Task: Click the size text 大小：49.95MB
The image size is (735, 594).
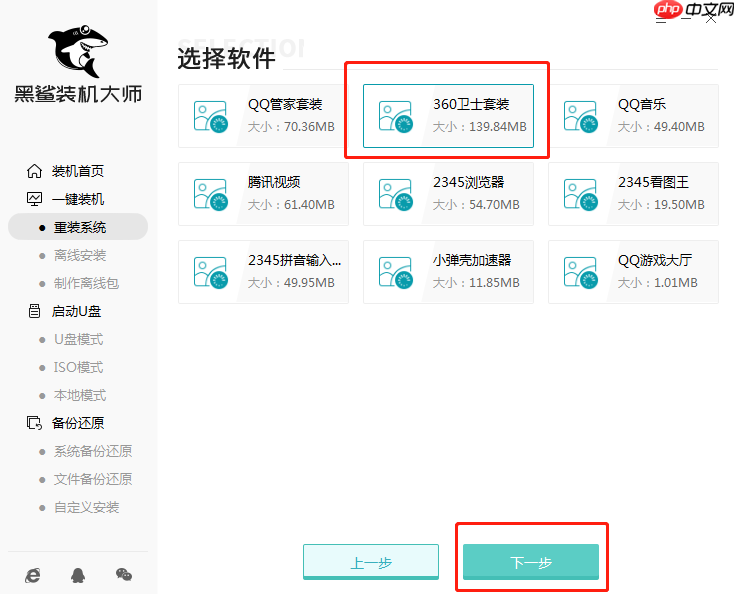Action: tap(291, 282)
